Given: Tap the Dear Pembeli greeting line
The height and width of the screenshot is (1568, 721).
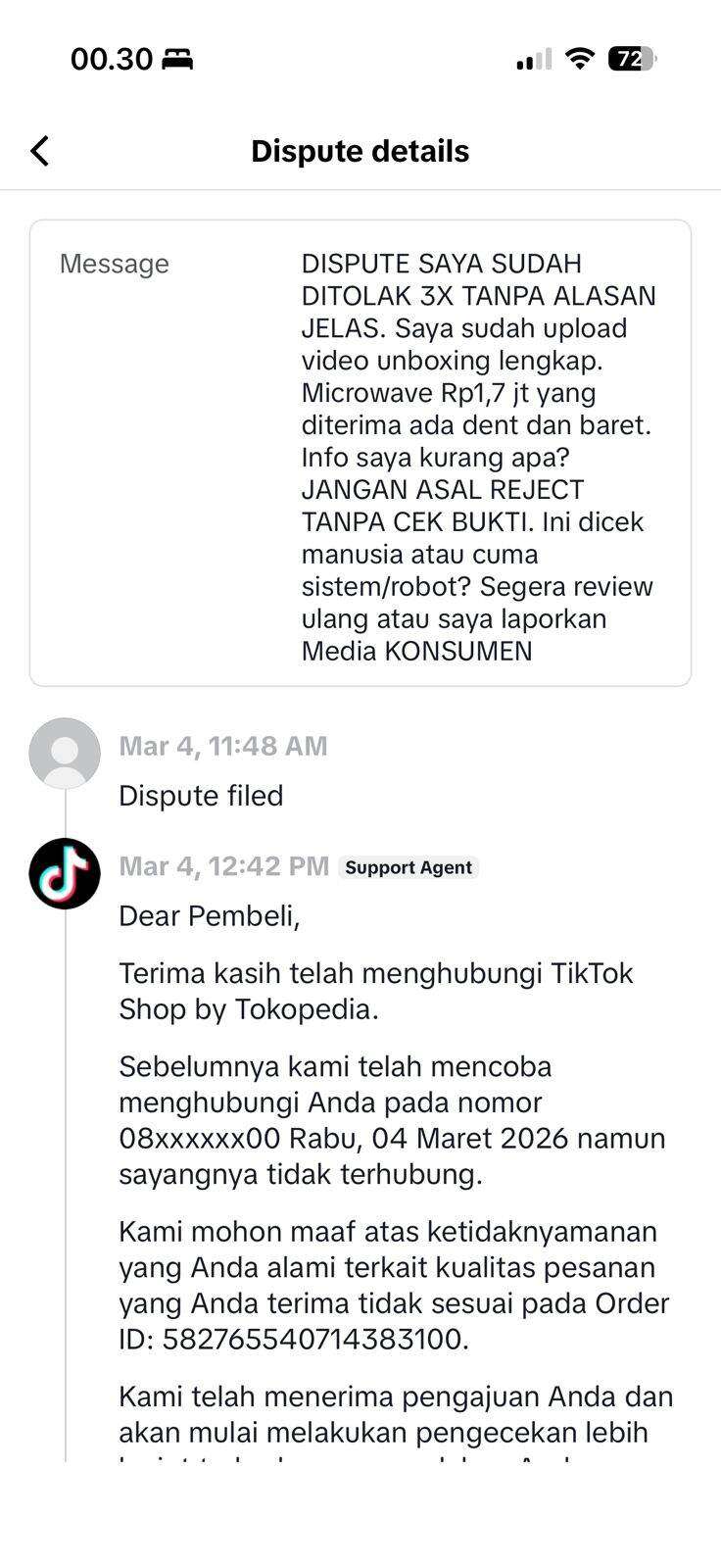Looking at the screenshot, I should (210, 915).
